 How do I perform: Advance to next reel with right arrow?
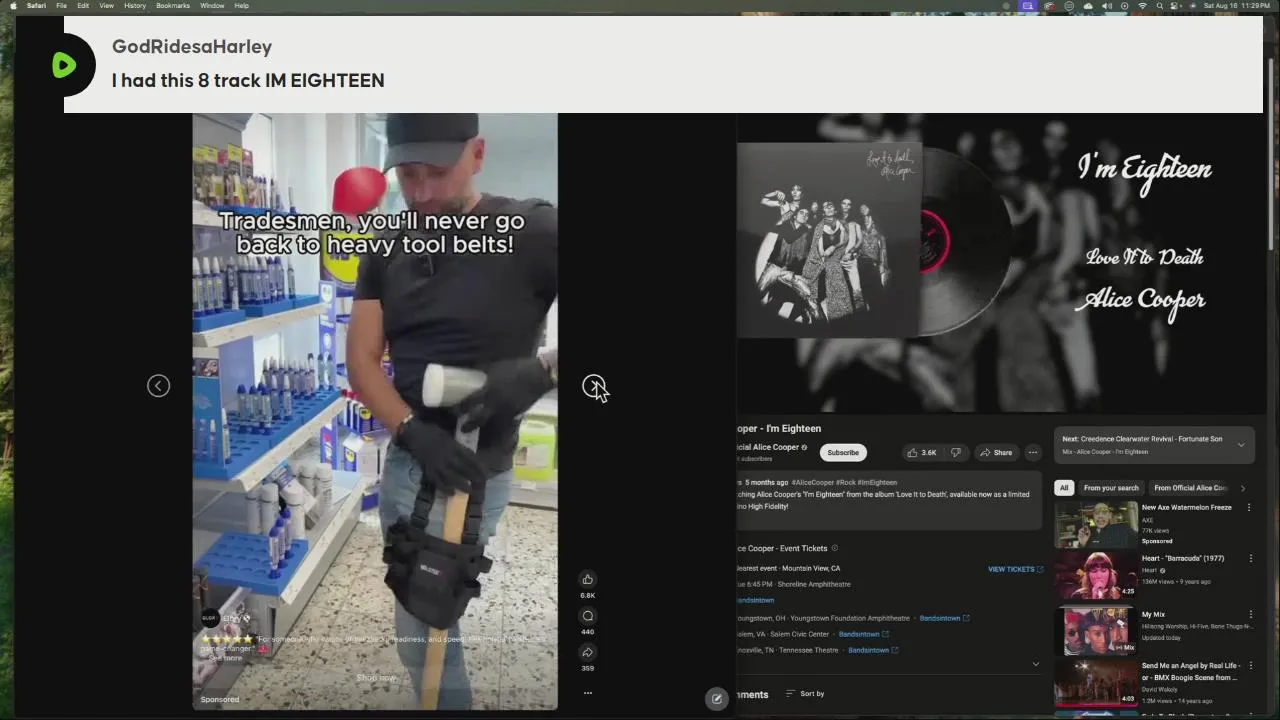594,386
